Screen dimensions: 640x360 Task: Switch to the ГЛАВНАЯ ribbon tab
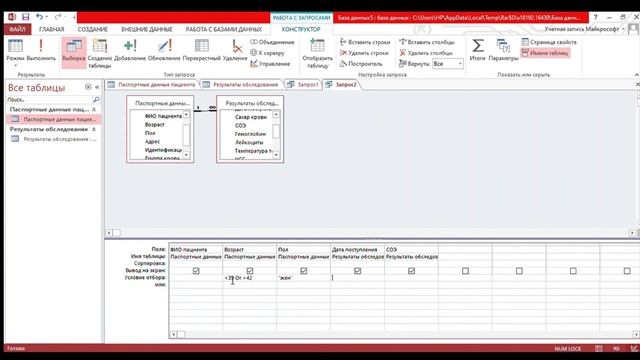click(x=51, y=29)
